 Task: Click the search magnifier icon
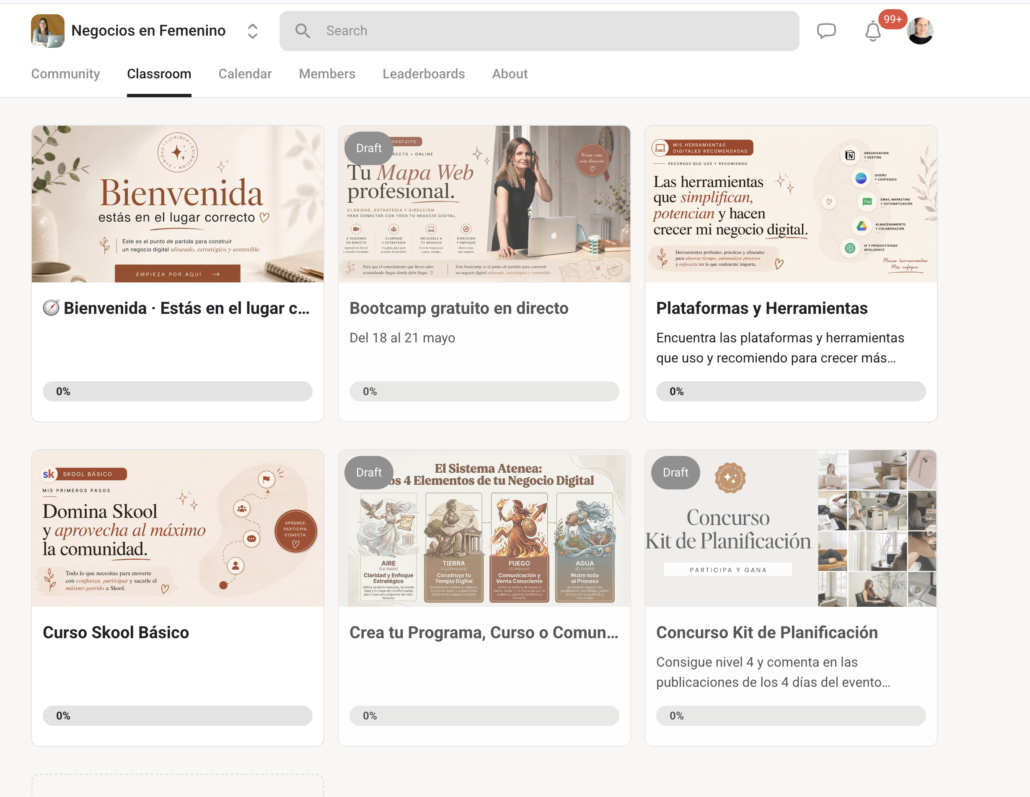302,31
